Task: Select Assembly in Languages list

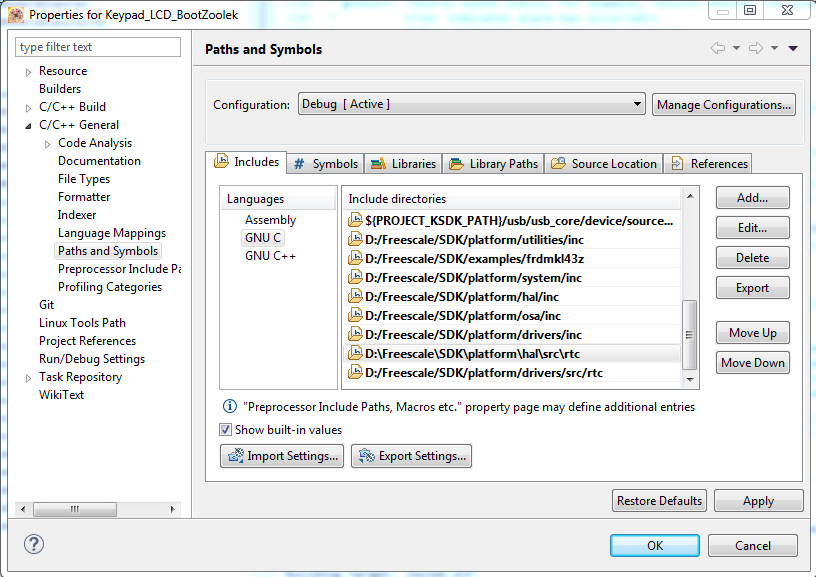Action: coord(271,220)
